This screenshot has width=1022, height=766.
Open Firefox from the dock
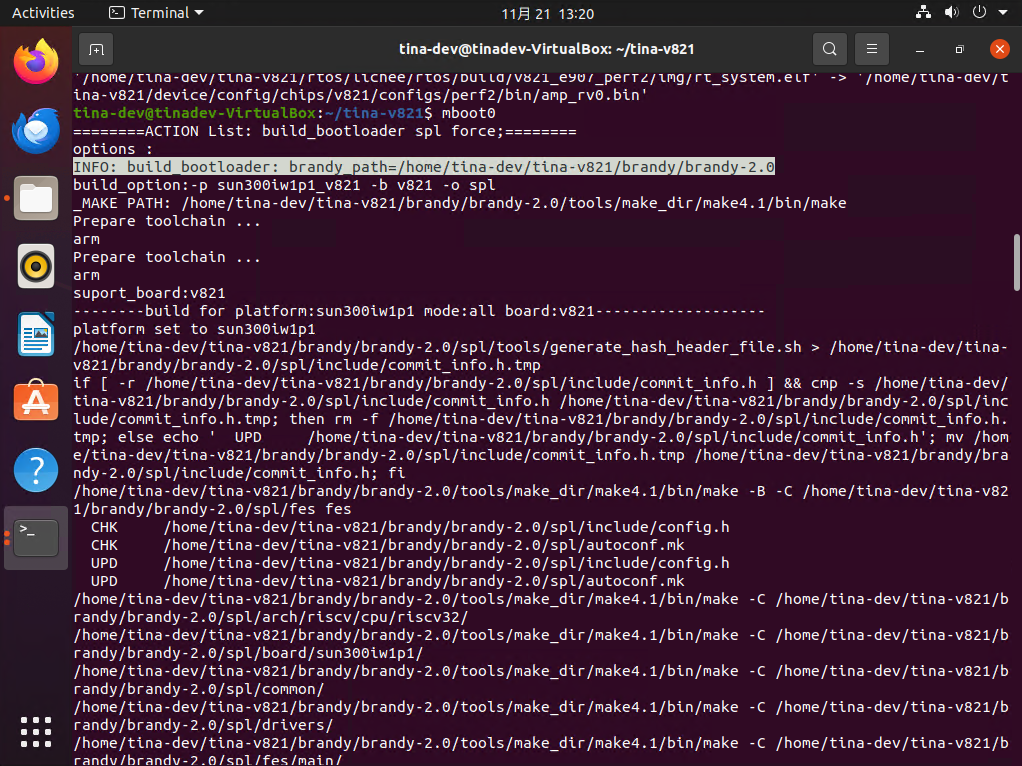pos(36,61)
